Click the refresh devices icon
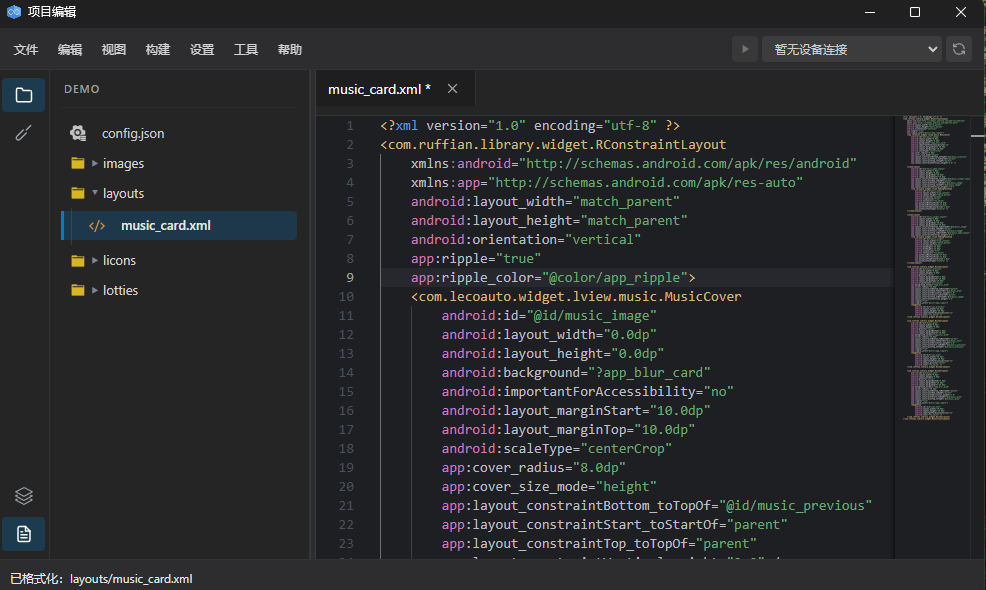This screenshot has width=986, height=590. pyautogui.click(x=959, y=49)
